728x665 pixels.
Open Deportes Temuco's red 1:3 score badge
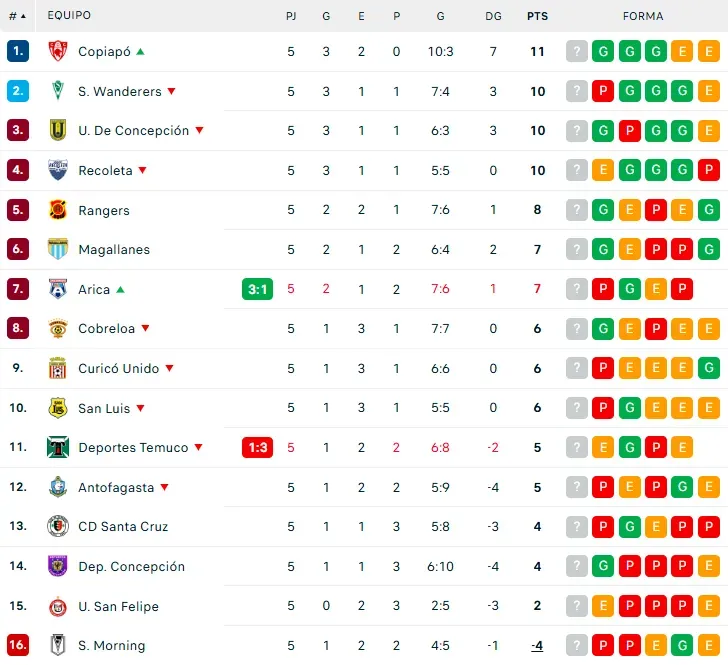tap(257, 447)
